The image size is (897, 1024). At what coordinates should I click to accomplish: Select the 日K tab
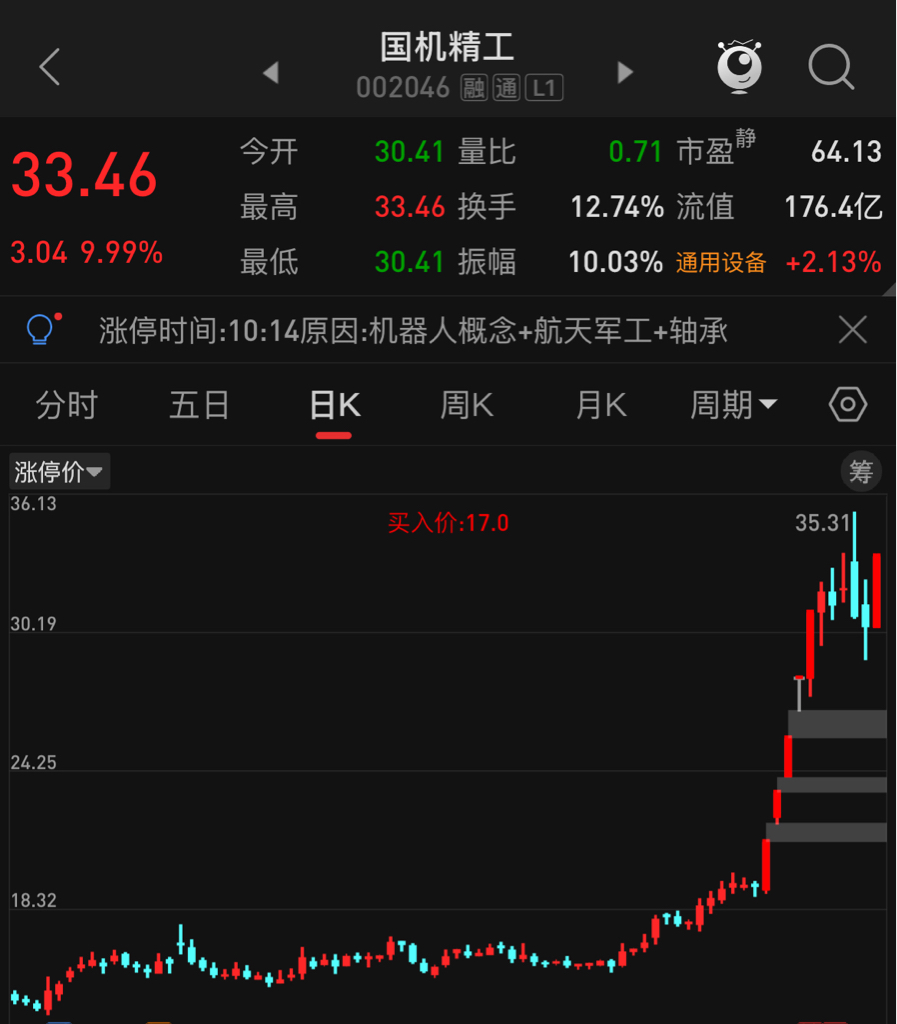334,406
